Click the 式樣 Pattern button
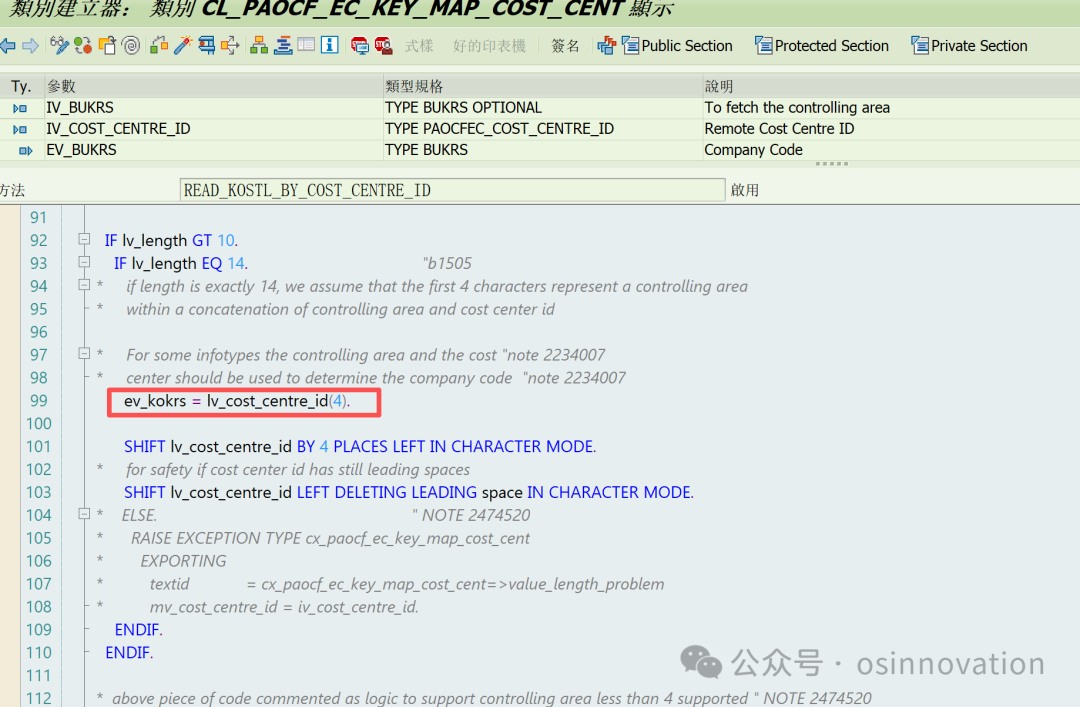 419,46
